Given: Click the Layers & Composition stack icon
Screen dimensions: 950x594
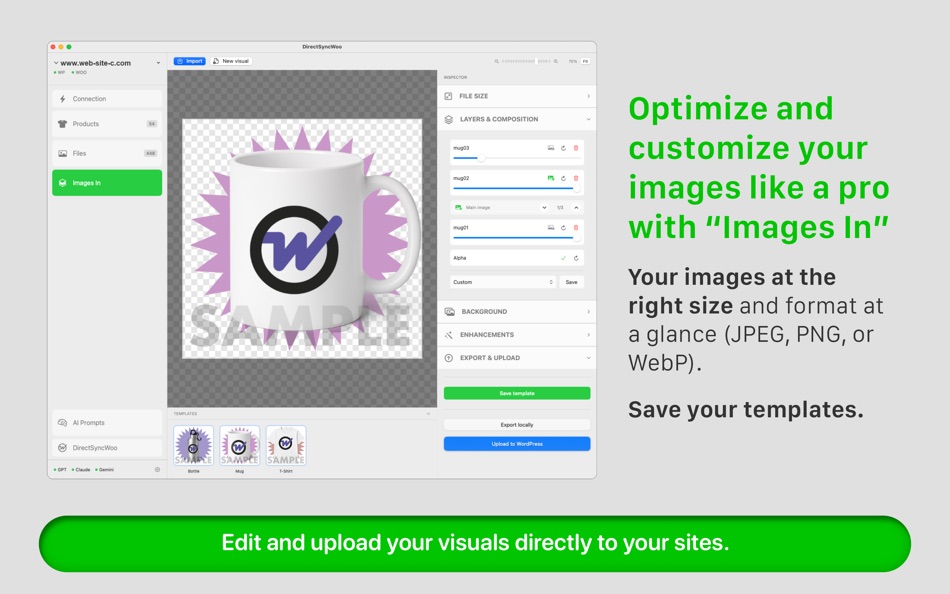Looking at the screenshot, I should [449, 119].
